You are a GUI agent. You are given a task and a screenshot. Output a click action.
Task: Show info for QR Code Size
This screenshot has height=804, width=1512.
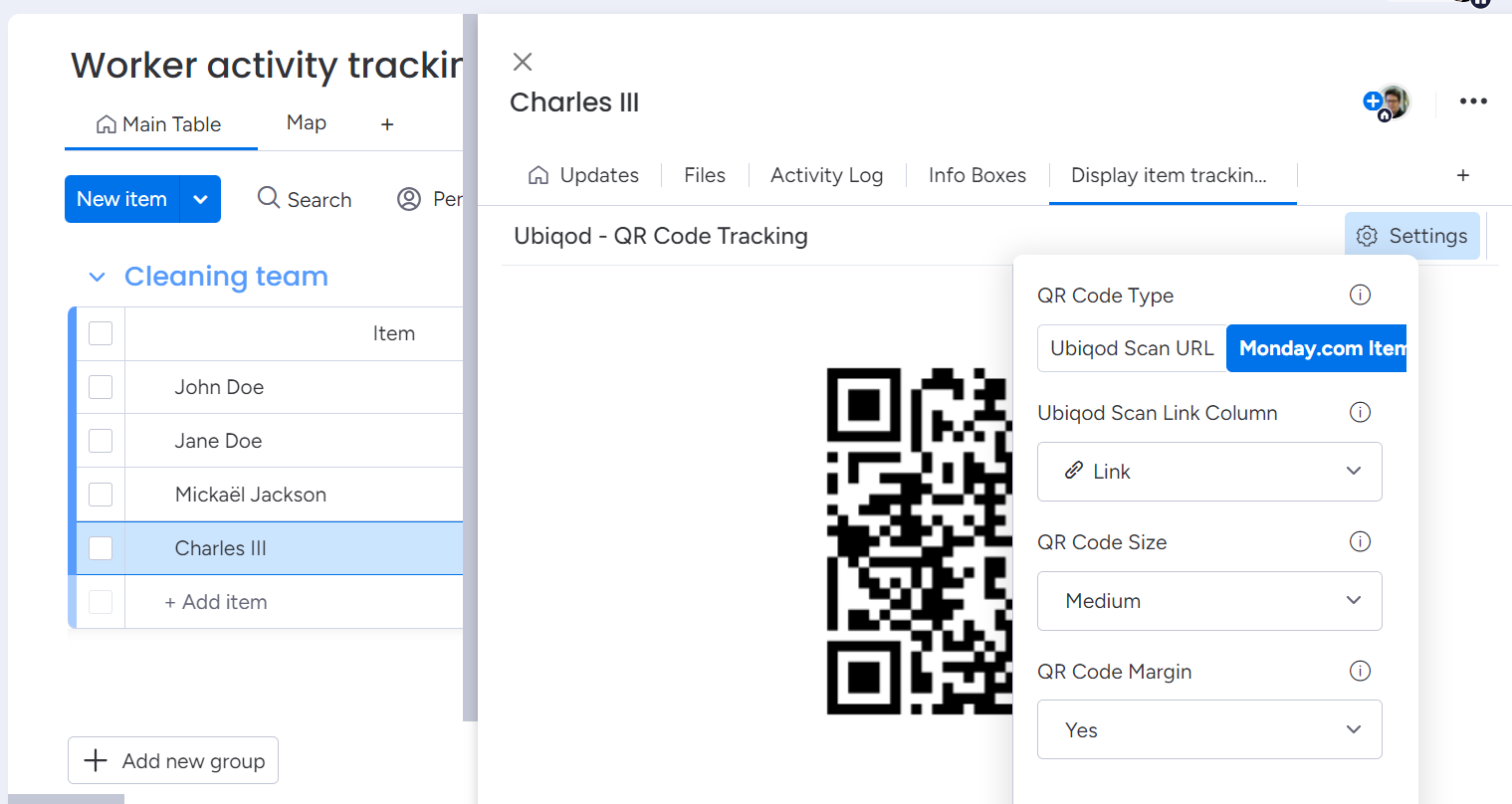pyautogui.click(x=1360, y=541)
